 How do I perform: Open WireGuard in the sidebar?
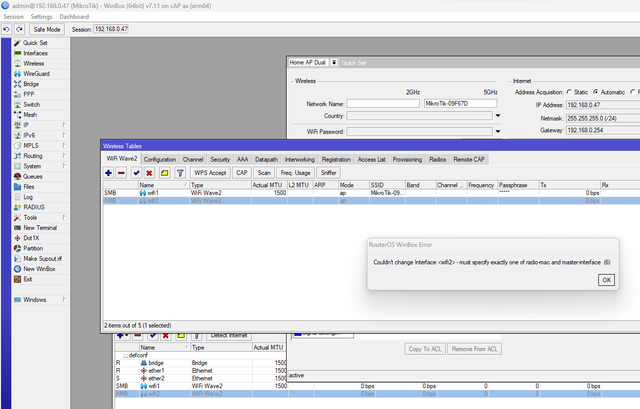tap(36, 73)
